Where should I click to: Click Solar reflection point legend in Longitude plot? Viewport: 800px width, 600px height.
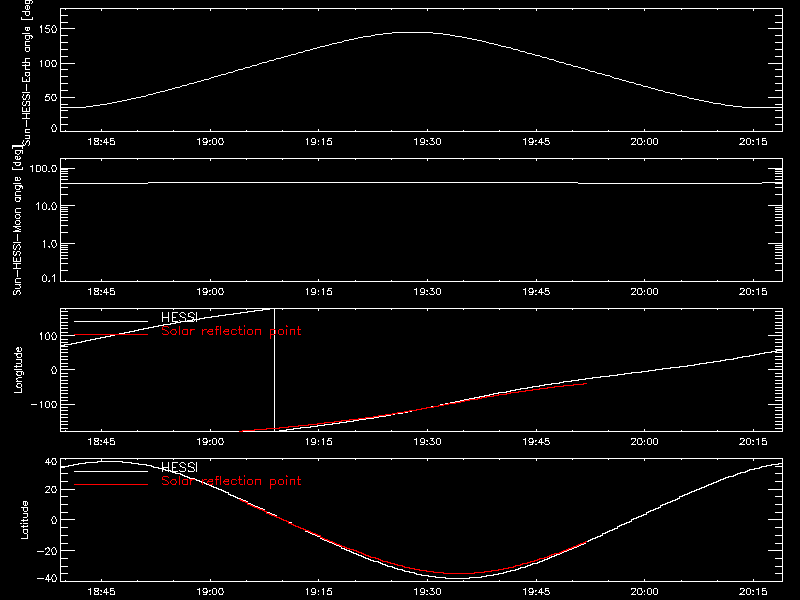tap(231, 331)
